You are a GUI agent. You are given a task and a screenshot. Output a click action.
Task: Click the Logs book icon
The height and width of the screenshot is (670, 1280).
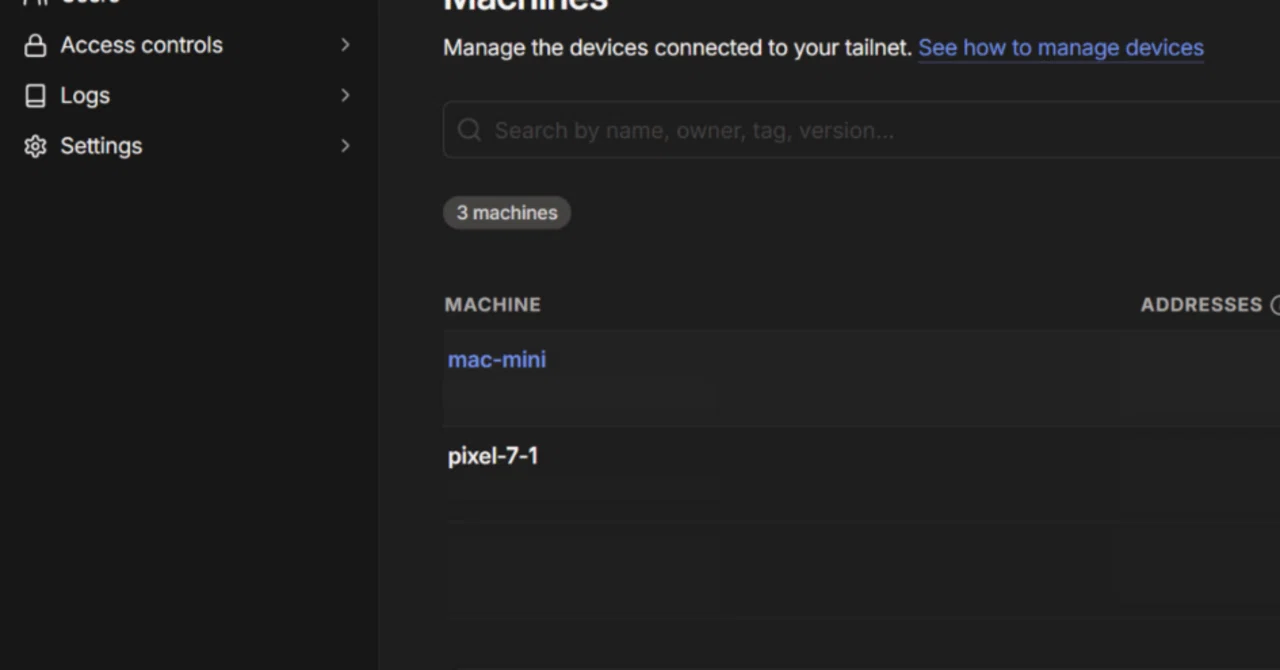(35, 96)
